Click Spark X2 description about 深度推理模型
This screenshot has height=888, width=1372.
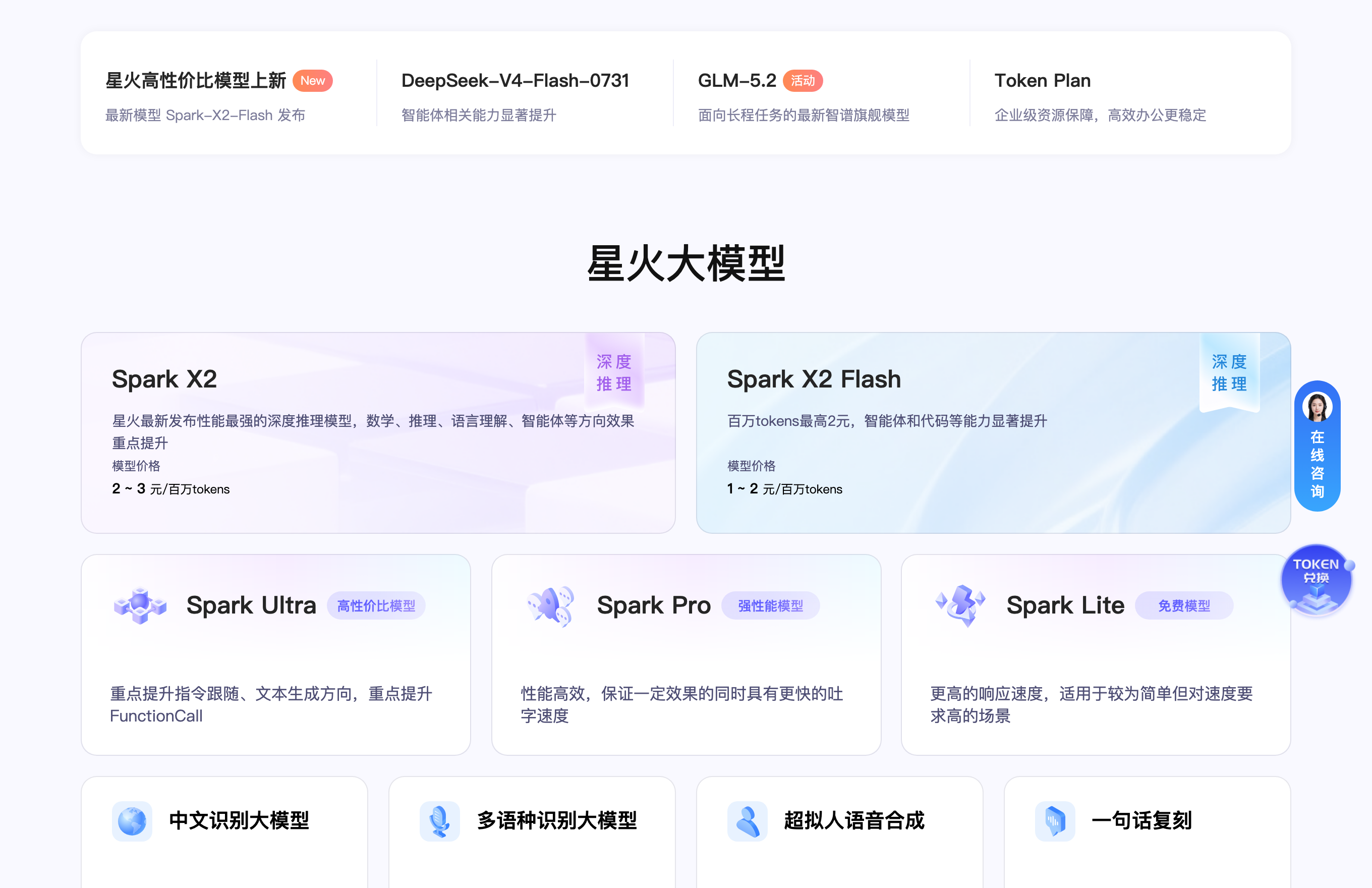coord(373,432)
